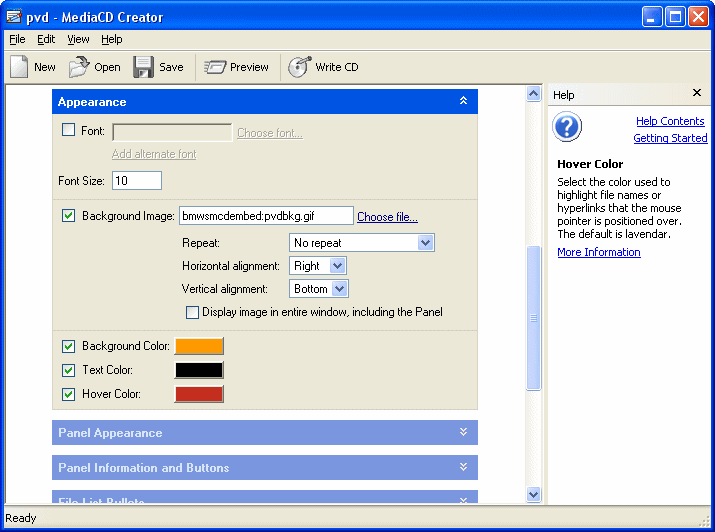Uncheck the Hover Color checkbox
Screen dimensions: 715x532
click(x=68, y=394)
